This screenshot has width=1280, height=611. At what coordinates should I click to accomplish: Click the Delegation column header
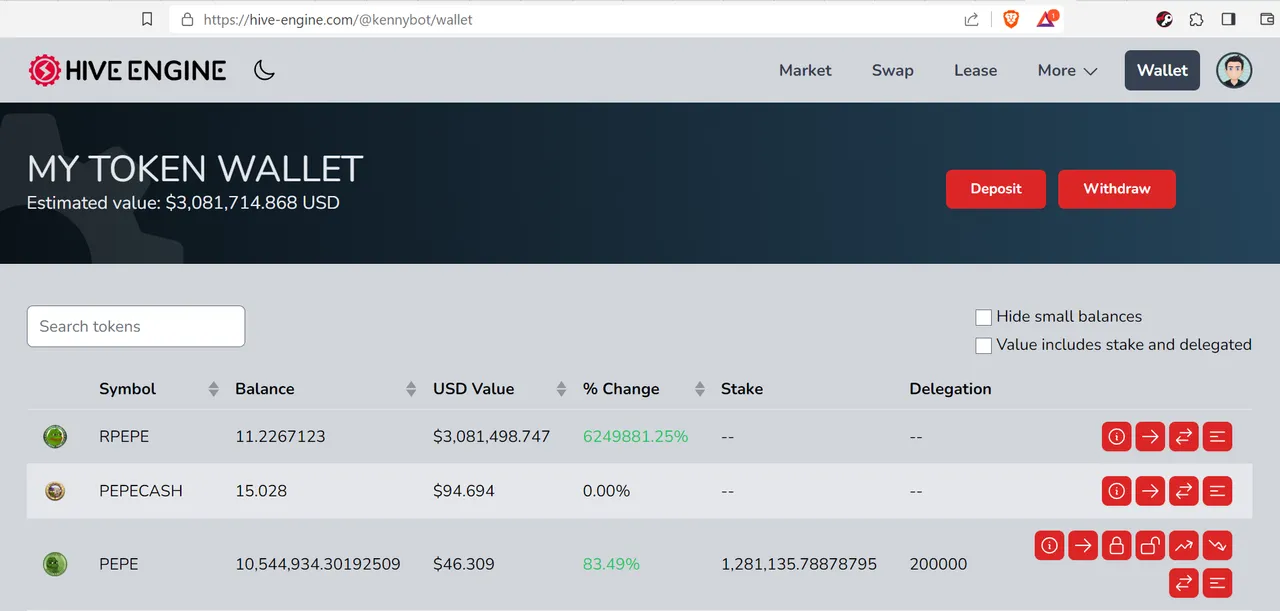(950, 389)
